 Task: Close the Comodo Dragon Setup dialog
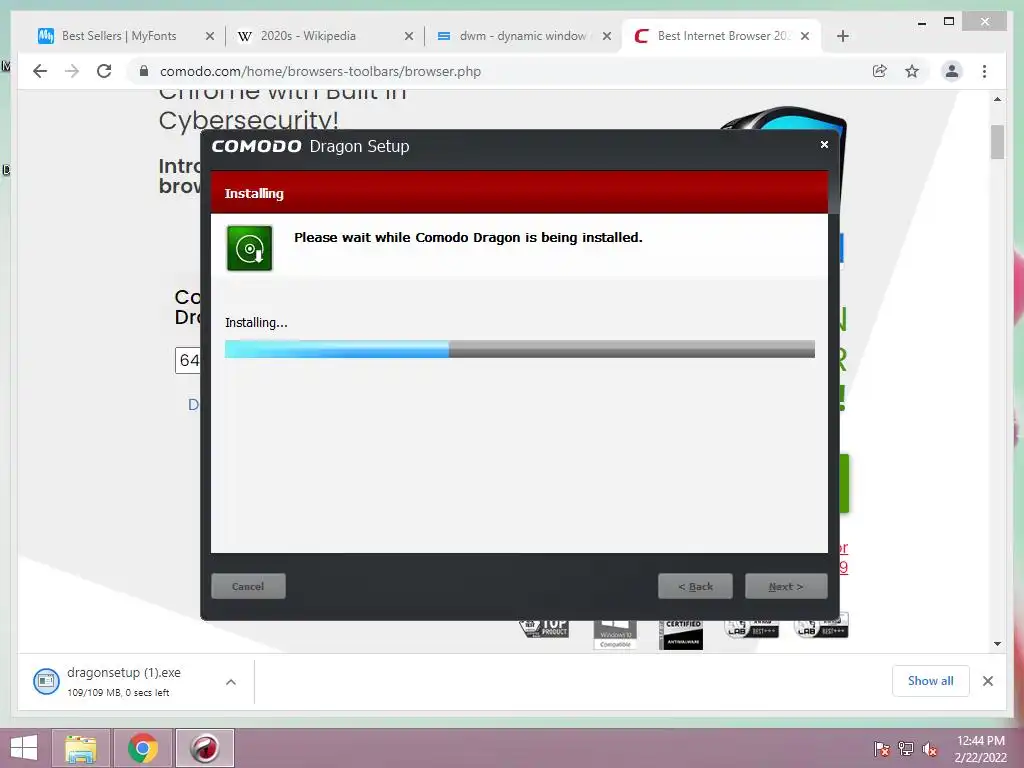click(824, 144)
